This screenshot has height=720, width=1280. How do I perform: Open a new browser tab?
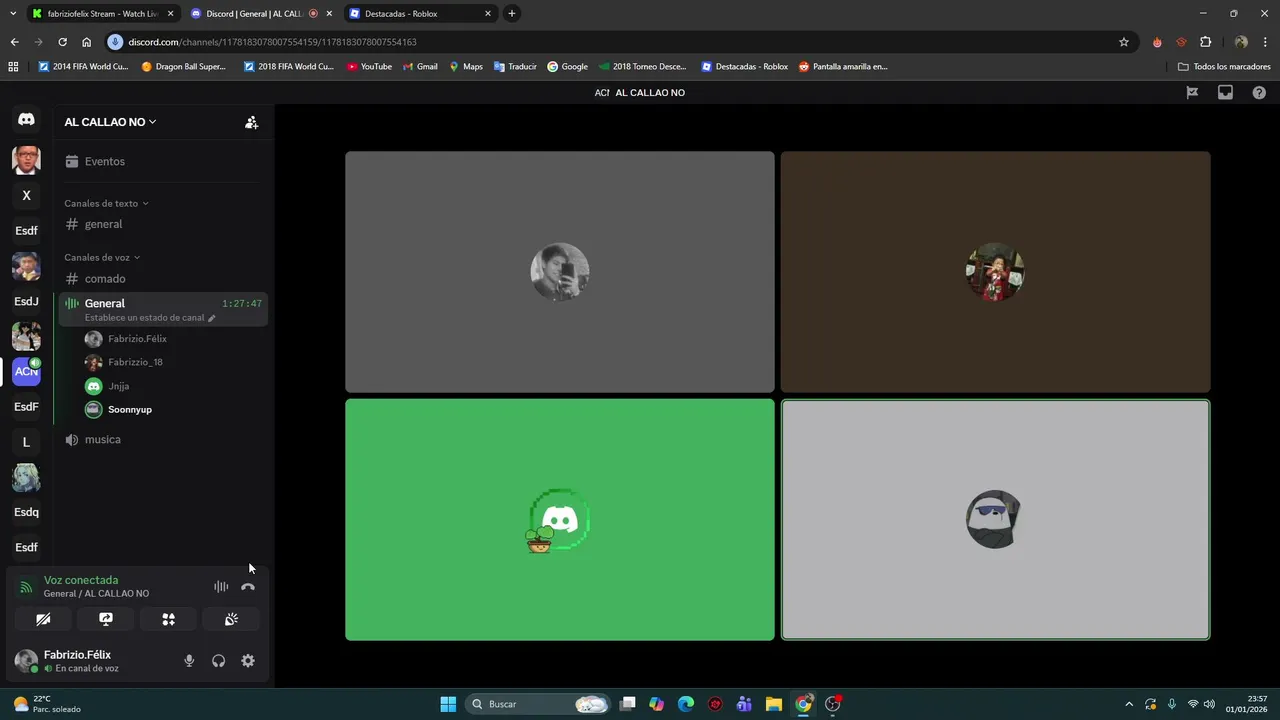(512, 14)
